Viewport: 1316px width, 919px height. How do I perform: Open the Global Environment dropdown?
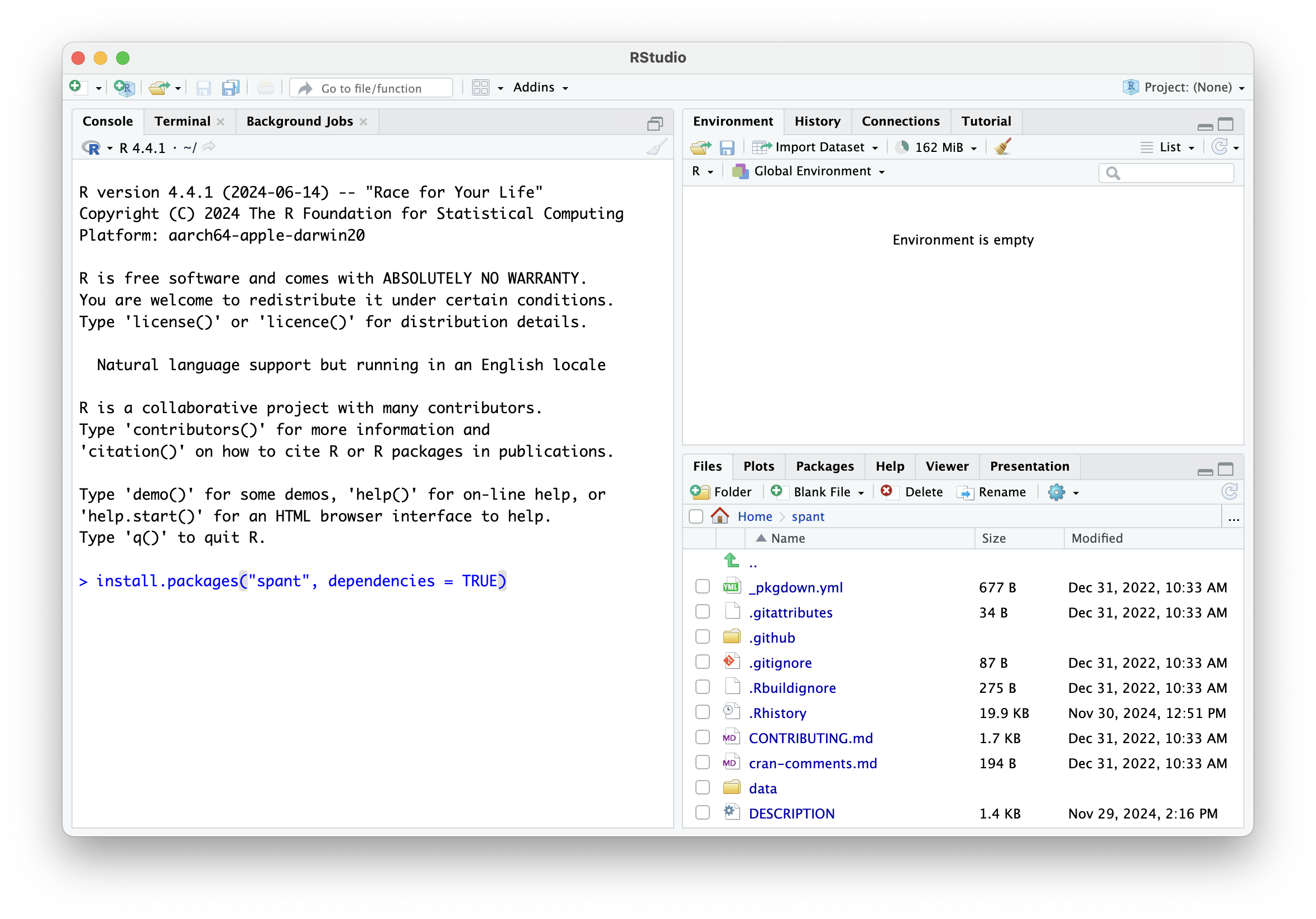point(809,171)
